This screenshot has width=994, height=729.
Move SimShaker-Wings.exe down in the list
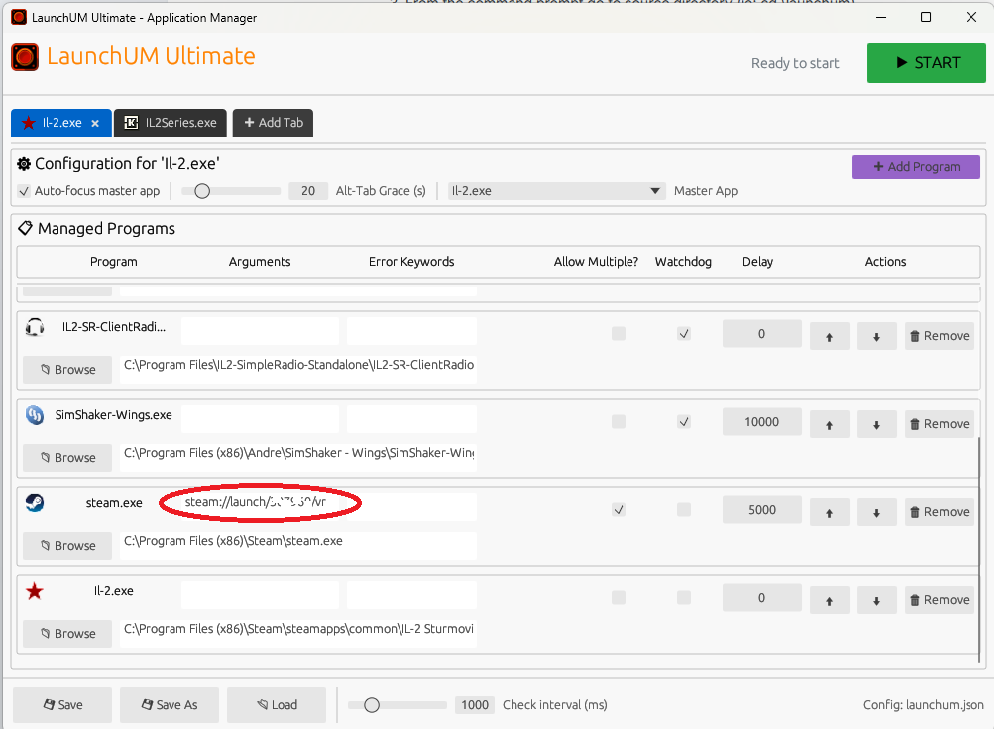tap(876, 424)
